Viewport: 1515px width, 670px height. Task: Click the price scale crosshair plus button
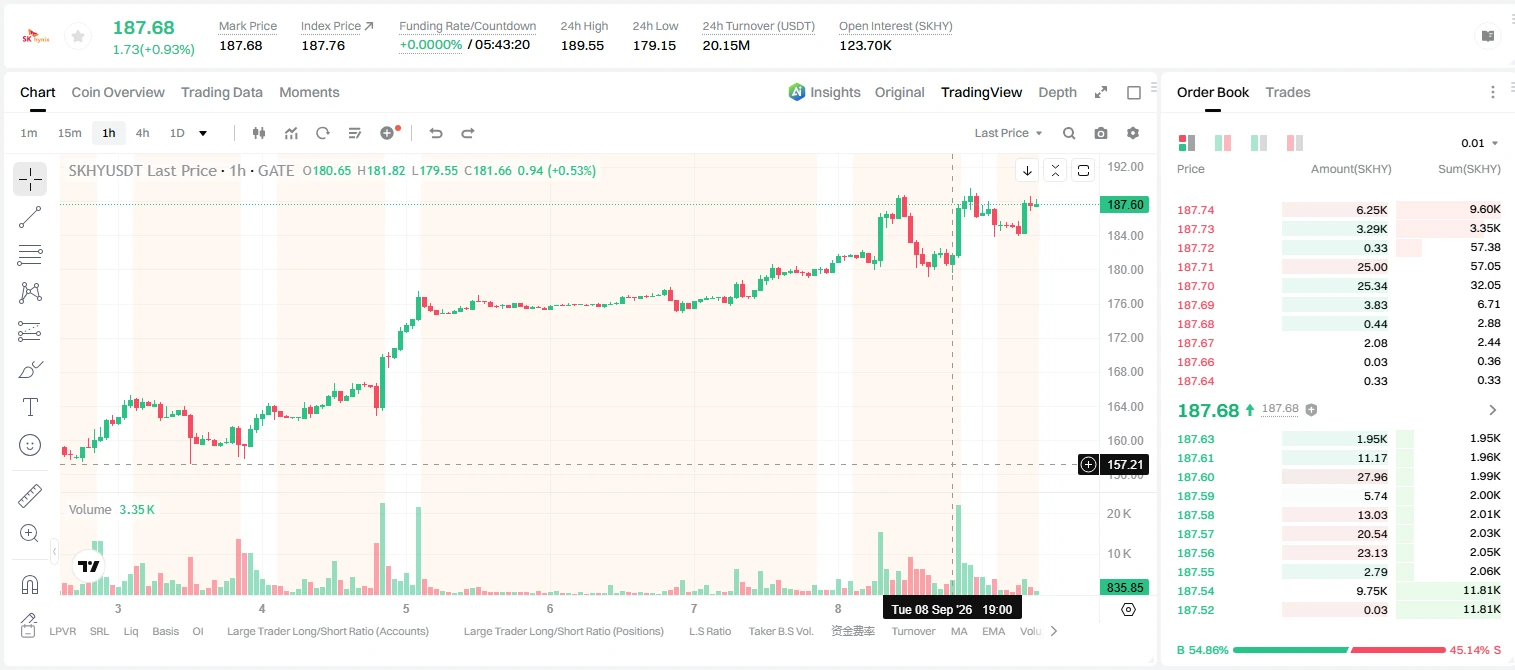(x=1088, y=464)
